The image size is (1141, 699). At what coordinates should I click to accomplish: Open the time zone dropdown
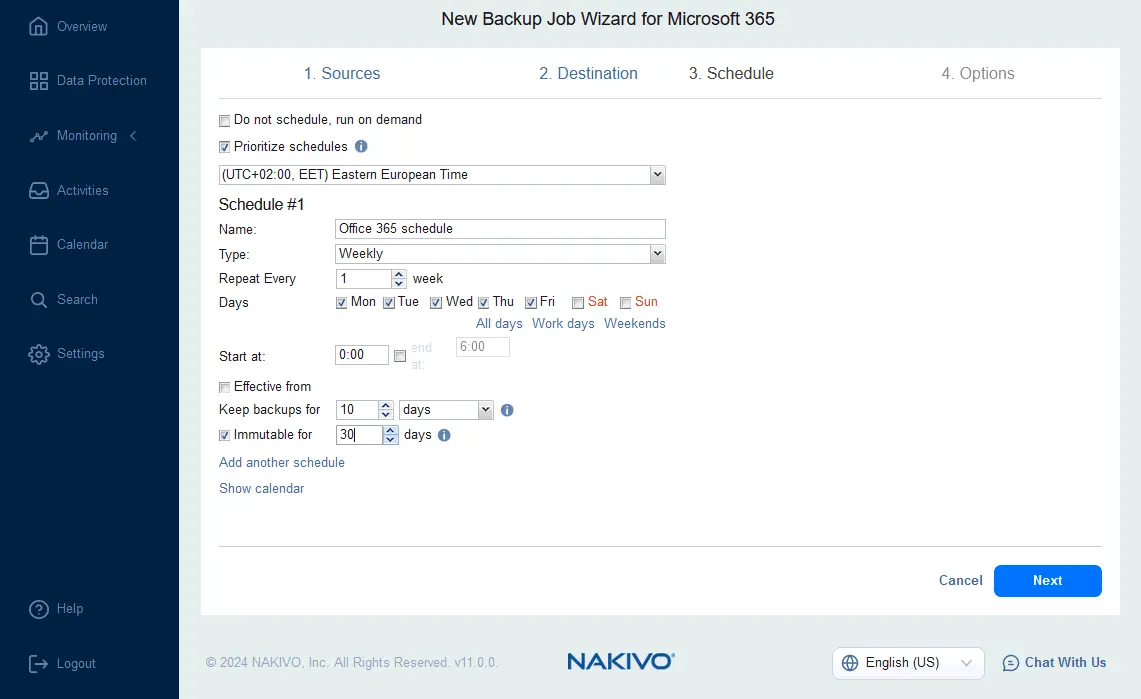click(x=657, y=175)
